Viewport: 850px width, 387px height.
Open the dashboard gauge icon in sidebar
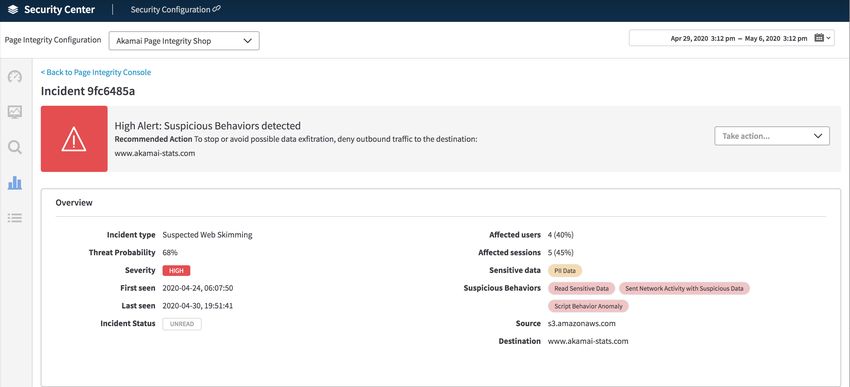(15, 76)
